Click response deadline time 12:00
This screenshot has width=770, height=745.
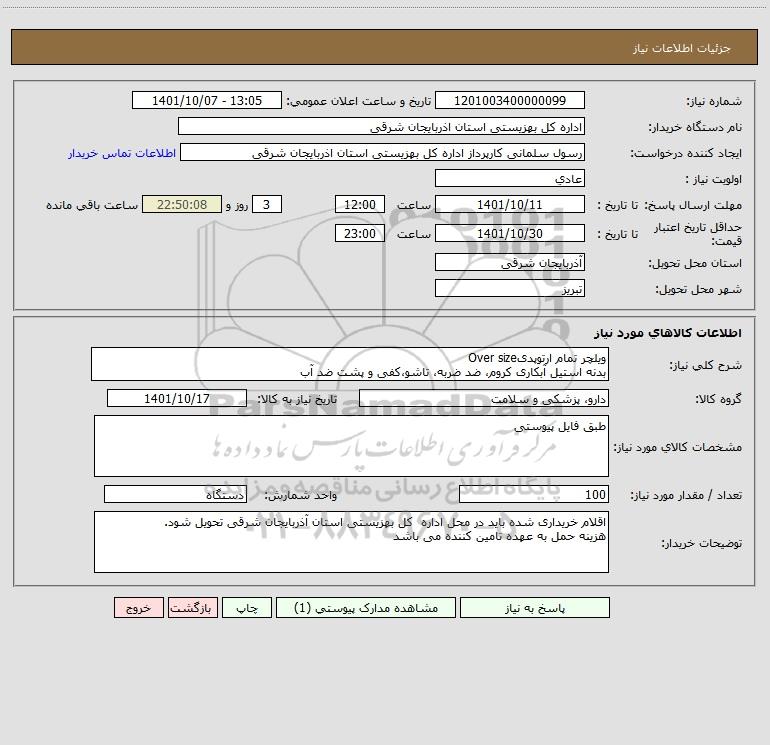click(360, 204)
